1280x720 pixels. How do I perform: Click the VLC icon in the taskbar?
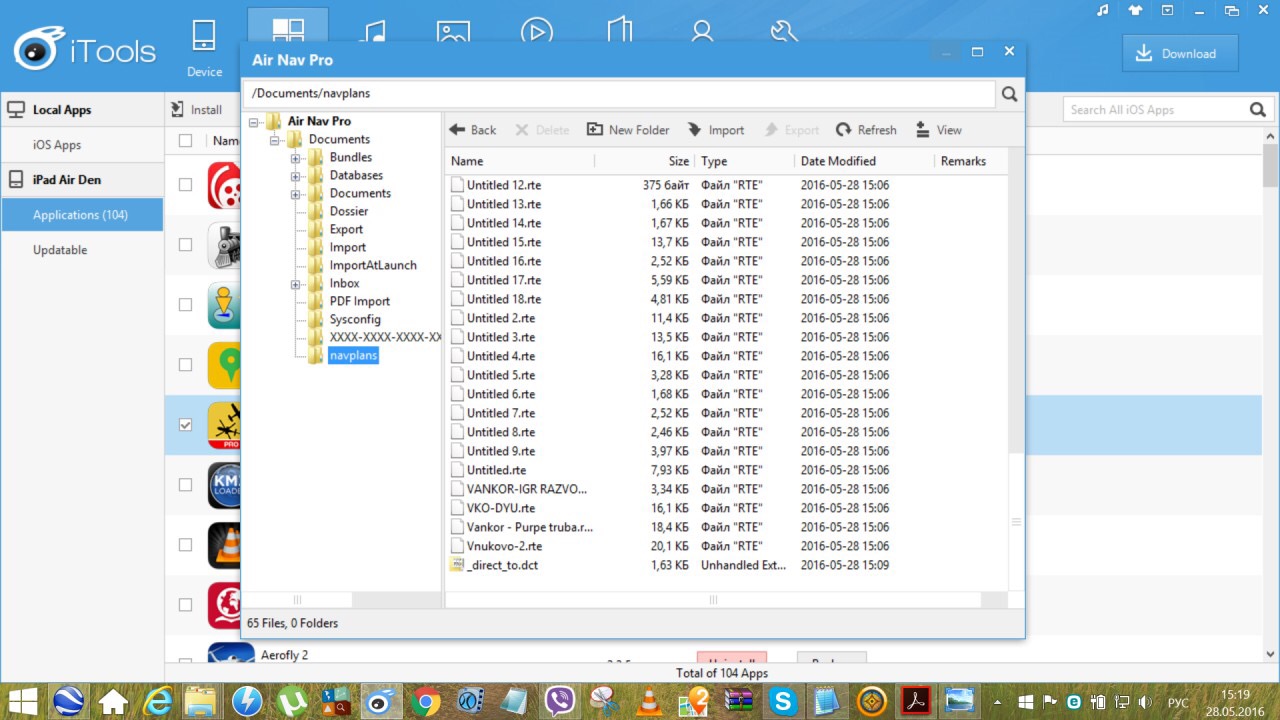pos(649,701)
